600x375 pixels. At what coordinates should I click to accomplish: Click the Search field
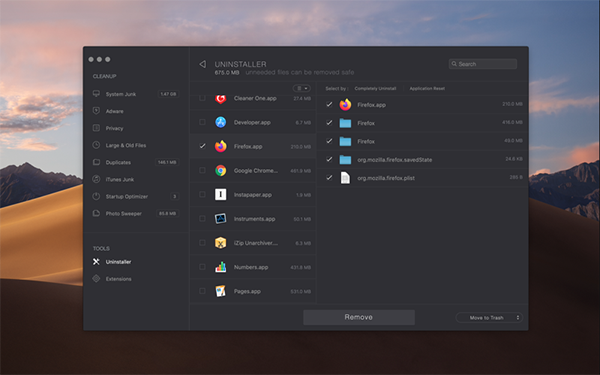[483, 64]
